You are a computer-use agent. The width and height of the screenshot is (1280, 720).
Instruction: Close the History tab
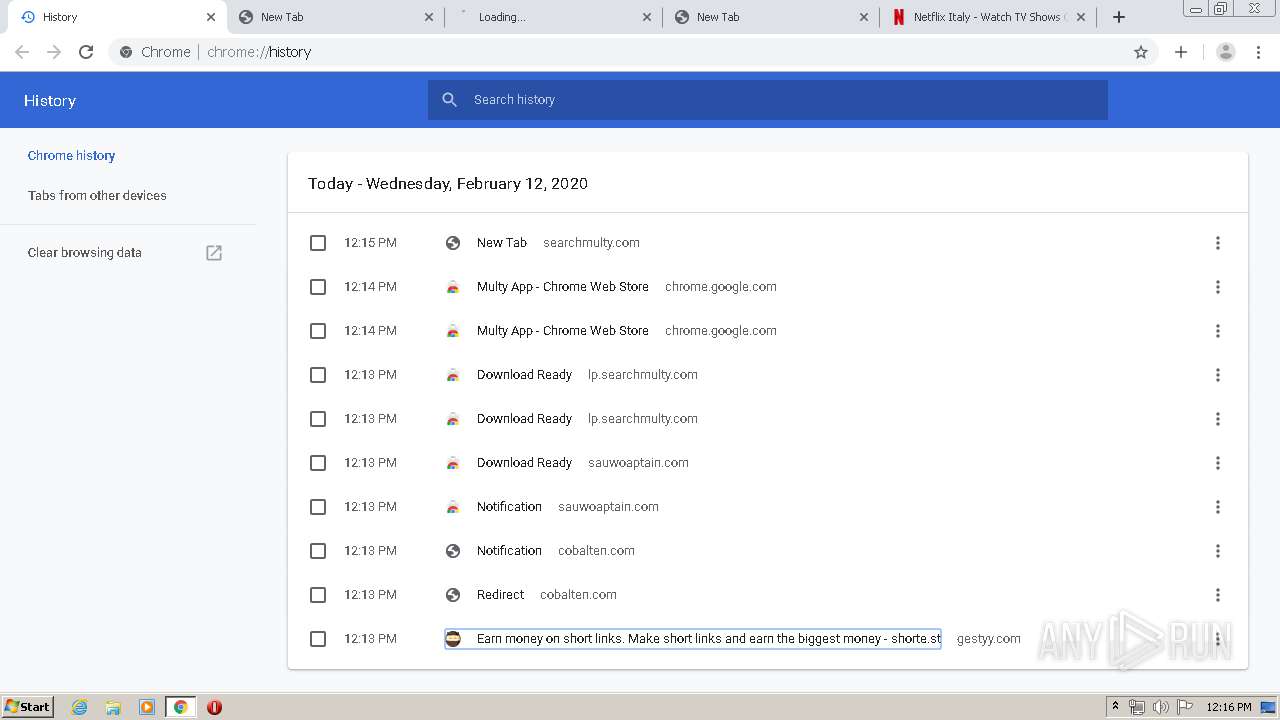click(x=211, y=17)
